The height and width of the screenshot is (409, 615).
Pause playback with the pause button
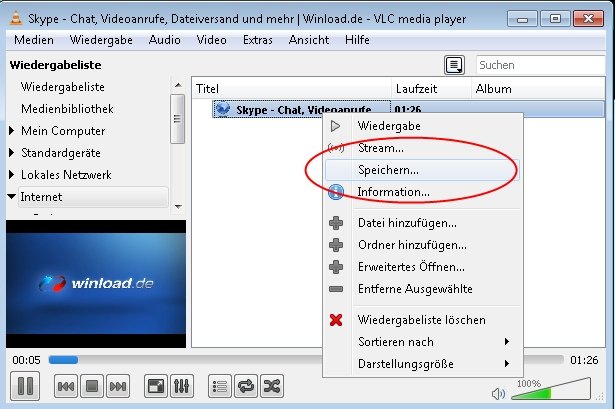[x=25, y=386]
